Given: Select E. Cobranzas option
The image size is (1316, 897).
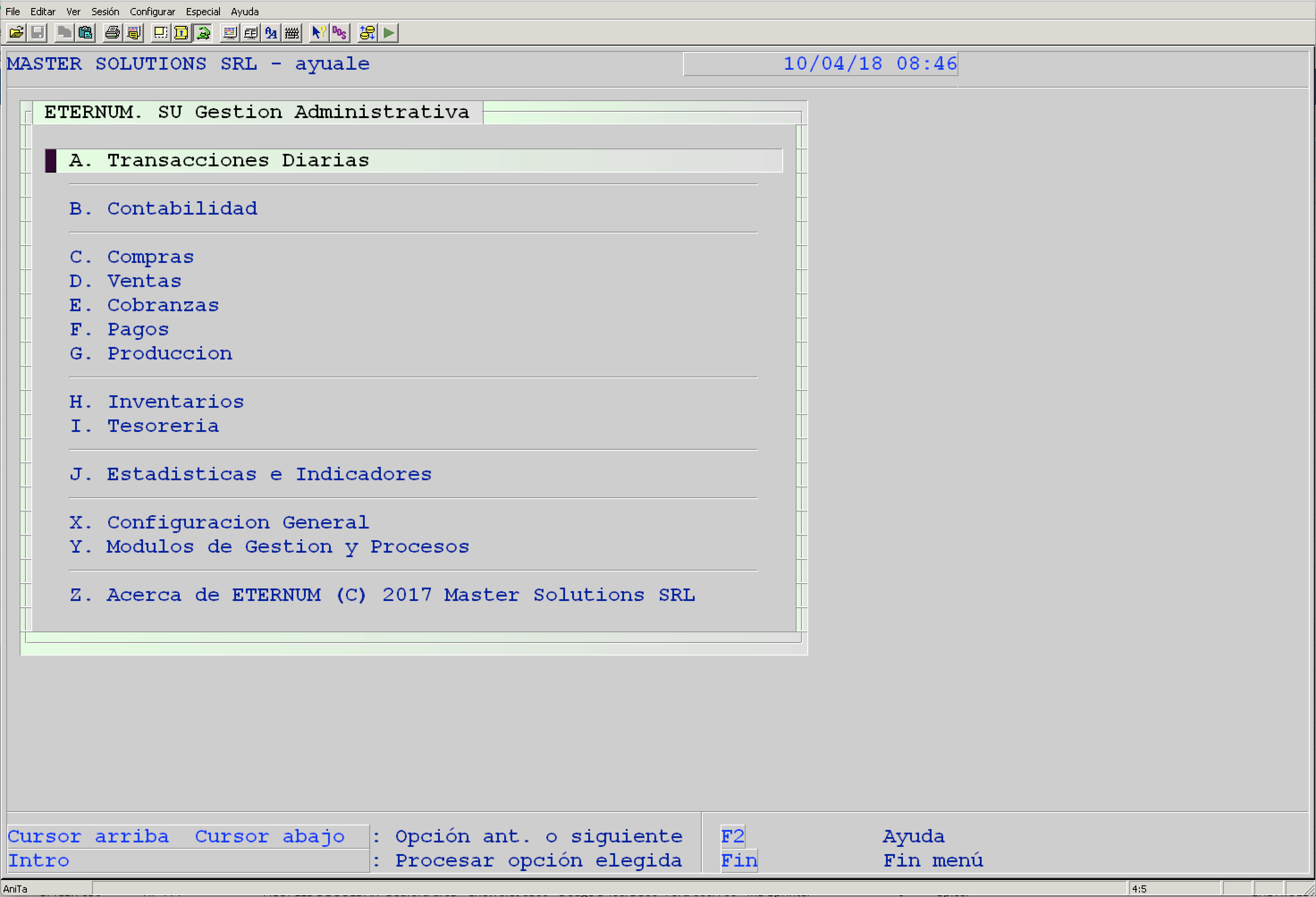Looking at the screenshot, I should 144,305.
